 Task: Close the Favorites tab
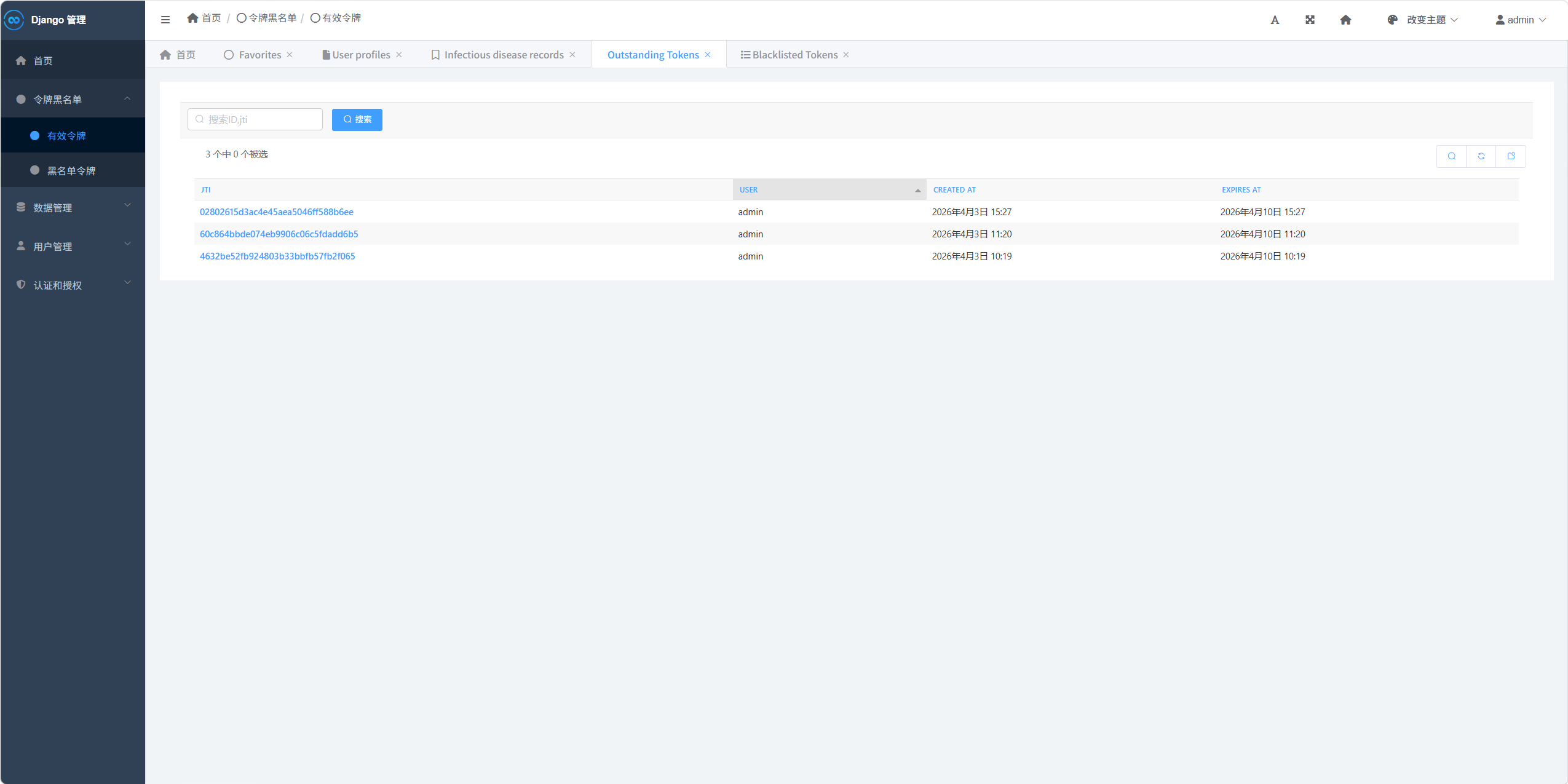click(x=290, y=55)
